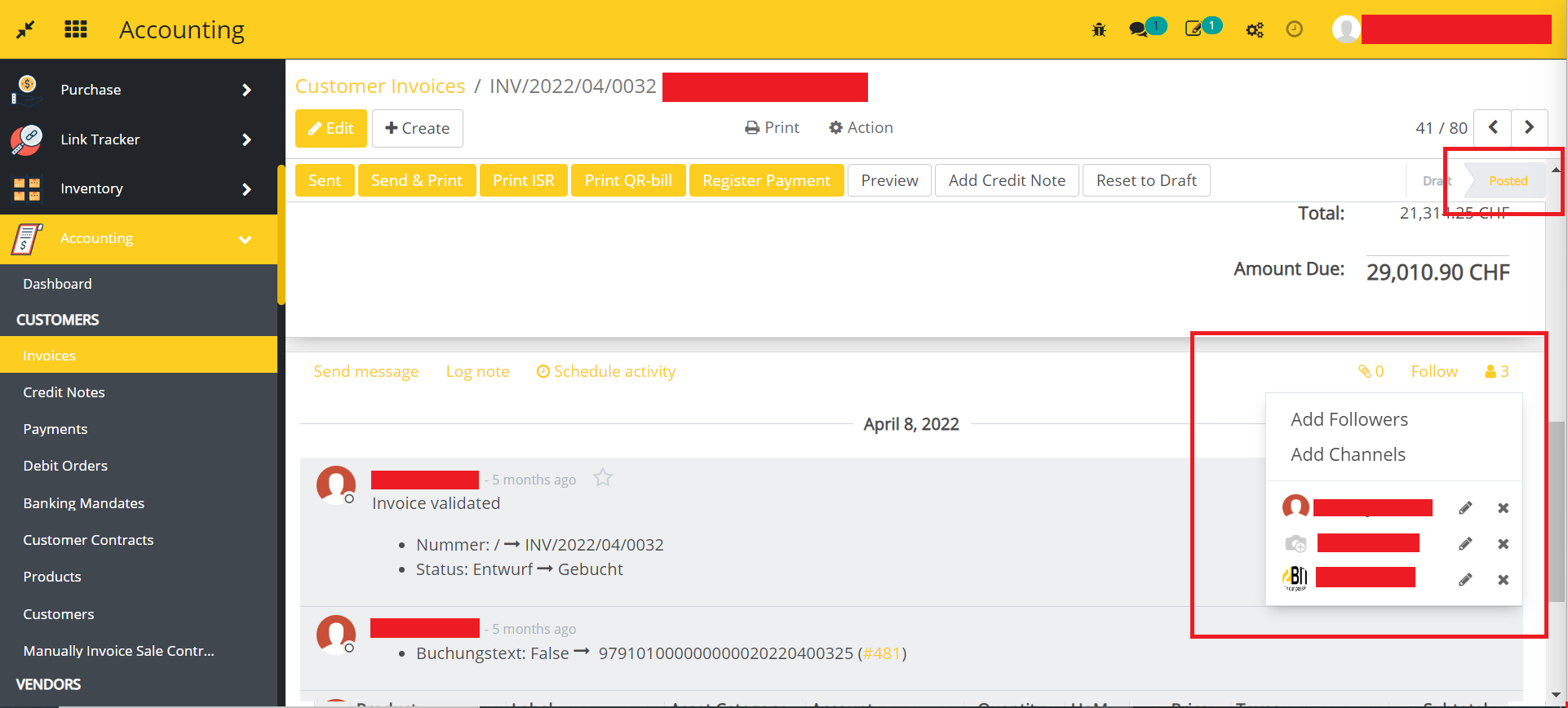Open Customer Invoices breadcrumb link
1568x708 pixels.
point(380,86)
